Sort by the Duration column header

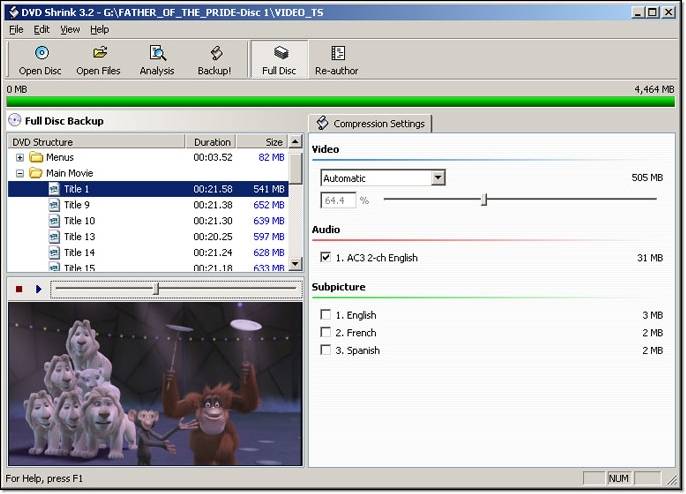(212, 142)
